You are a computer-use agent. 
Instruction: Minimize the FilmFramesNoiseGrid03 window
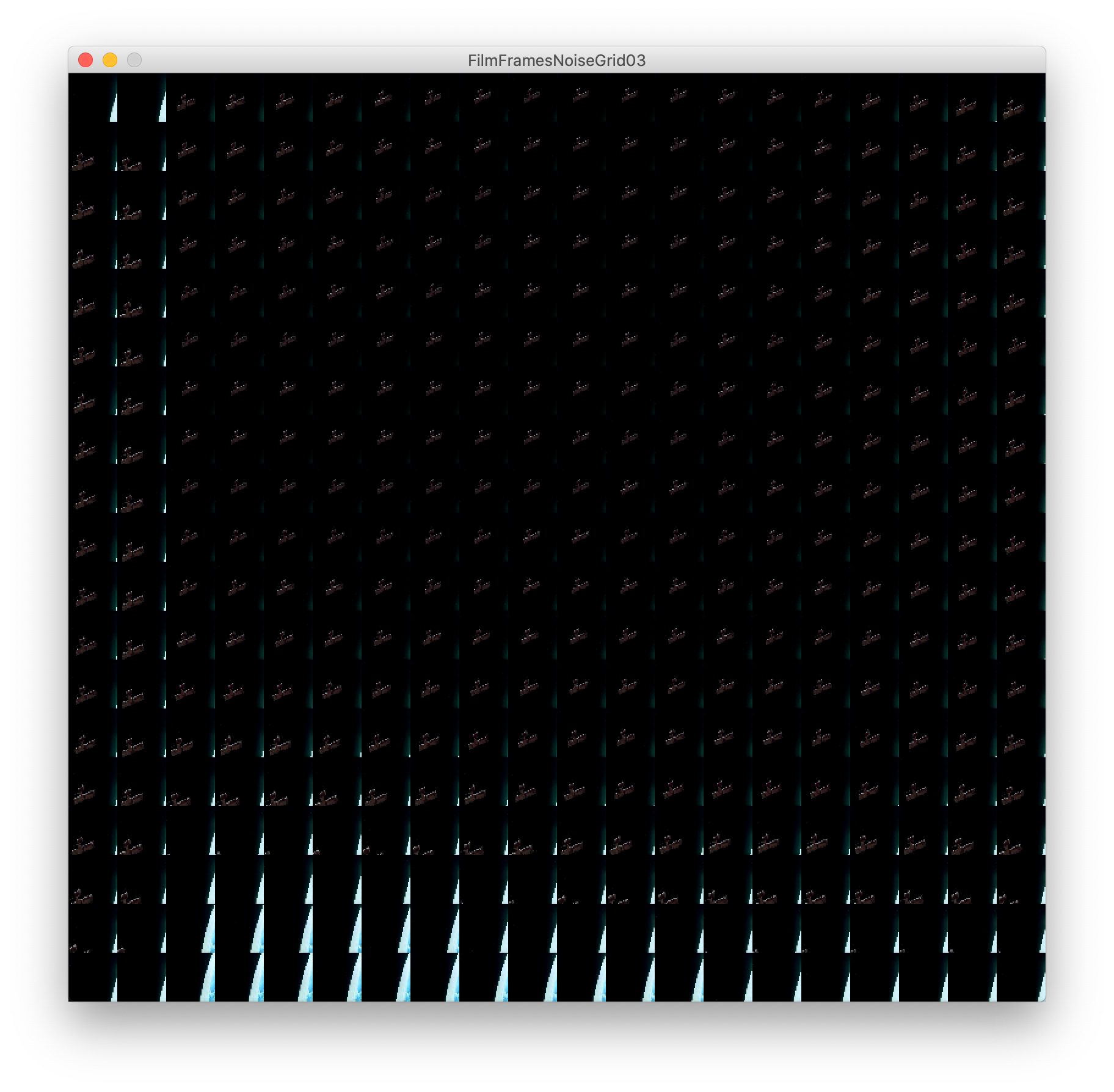[110, 60]
